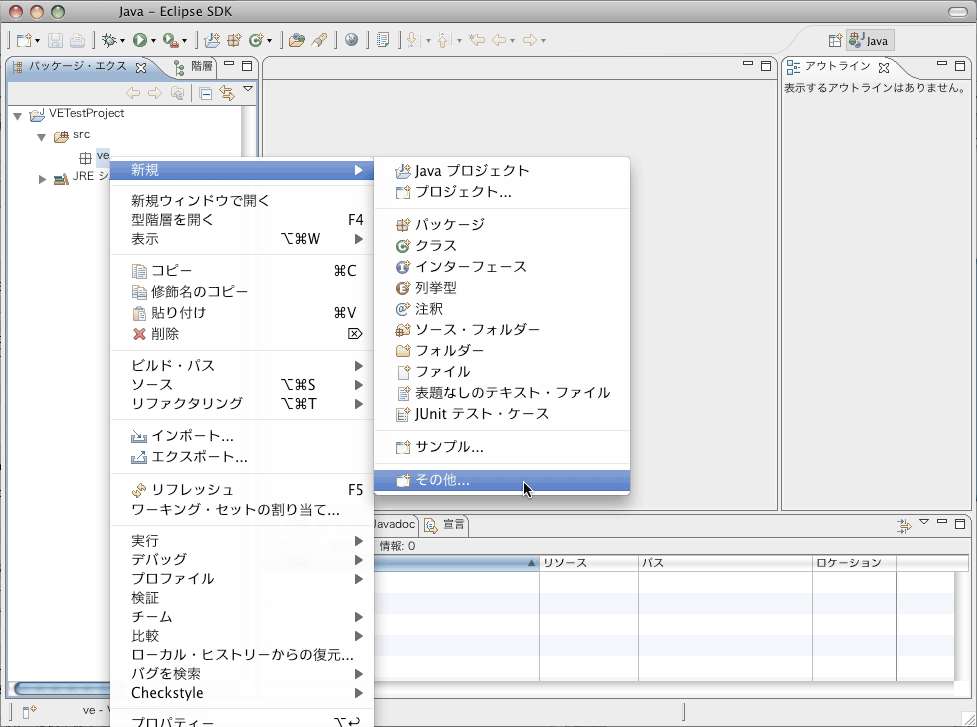Click the External Tools run icon
The width and height of the screenshot is (977, 727).
(x=171, y=40)
